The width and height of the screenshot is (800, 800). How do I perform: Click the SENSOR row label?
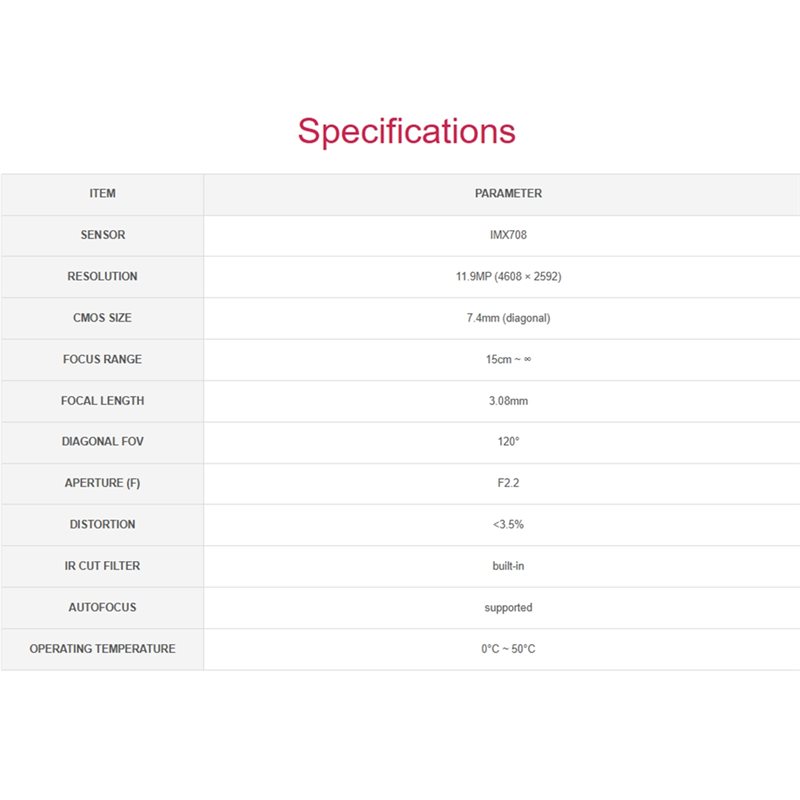[103, 235]
